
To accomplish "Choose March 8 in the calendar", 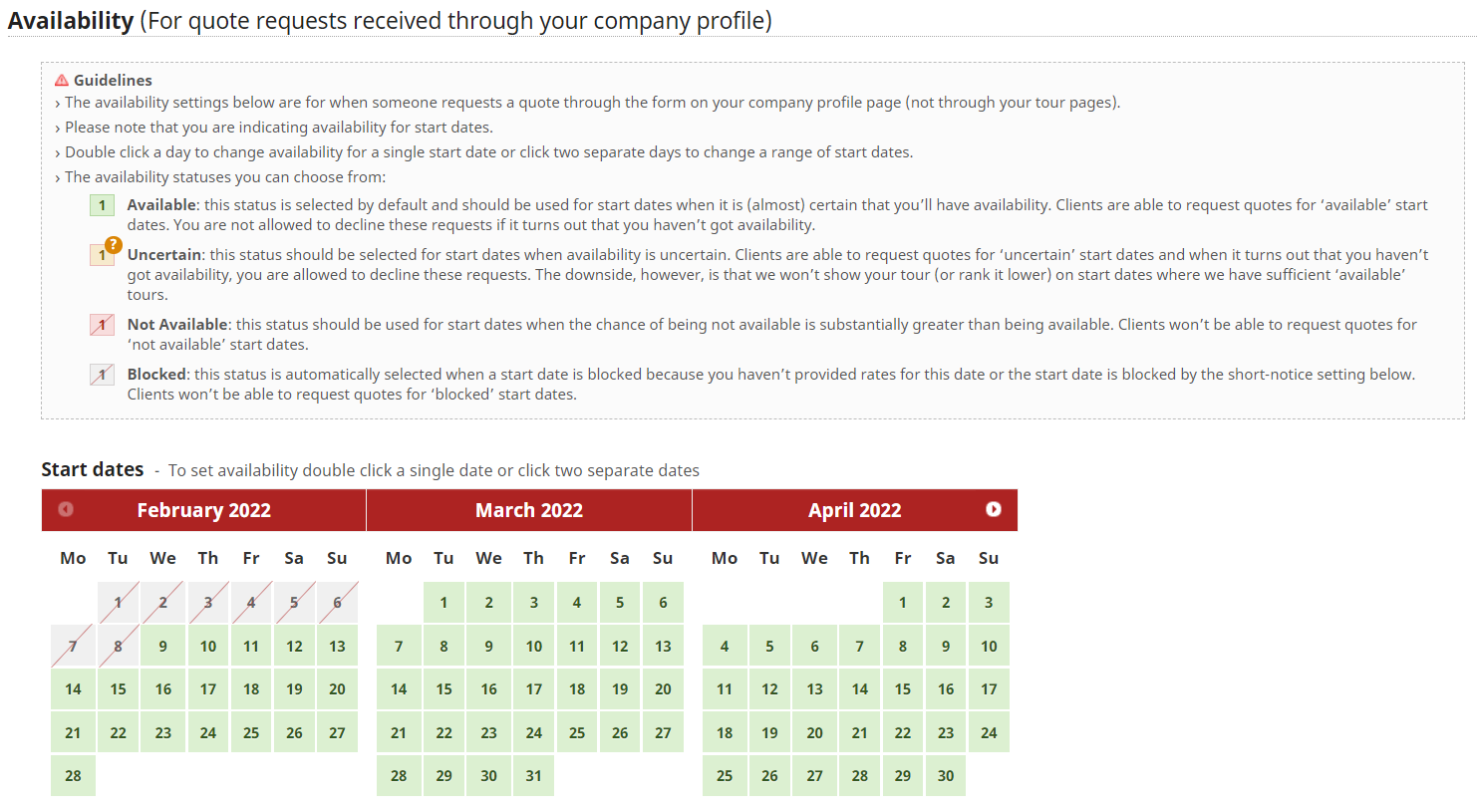I will coord(443,647).
